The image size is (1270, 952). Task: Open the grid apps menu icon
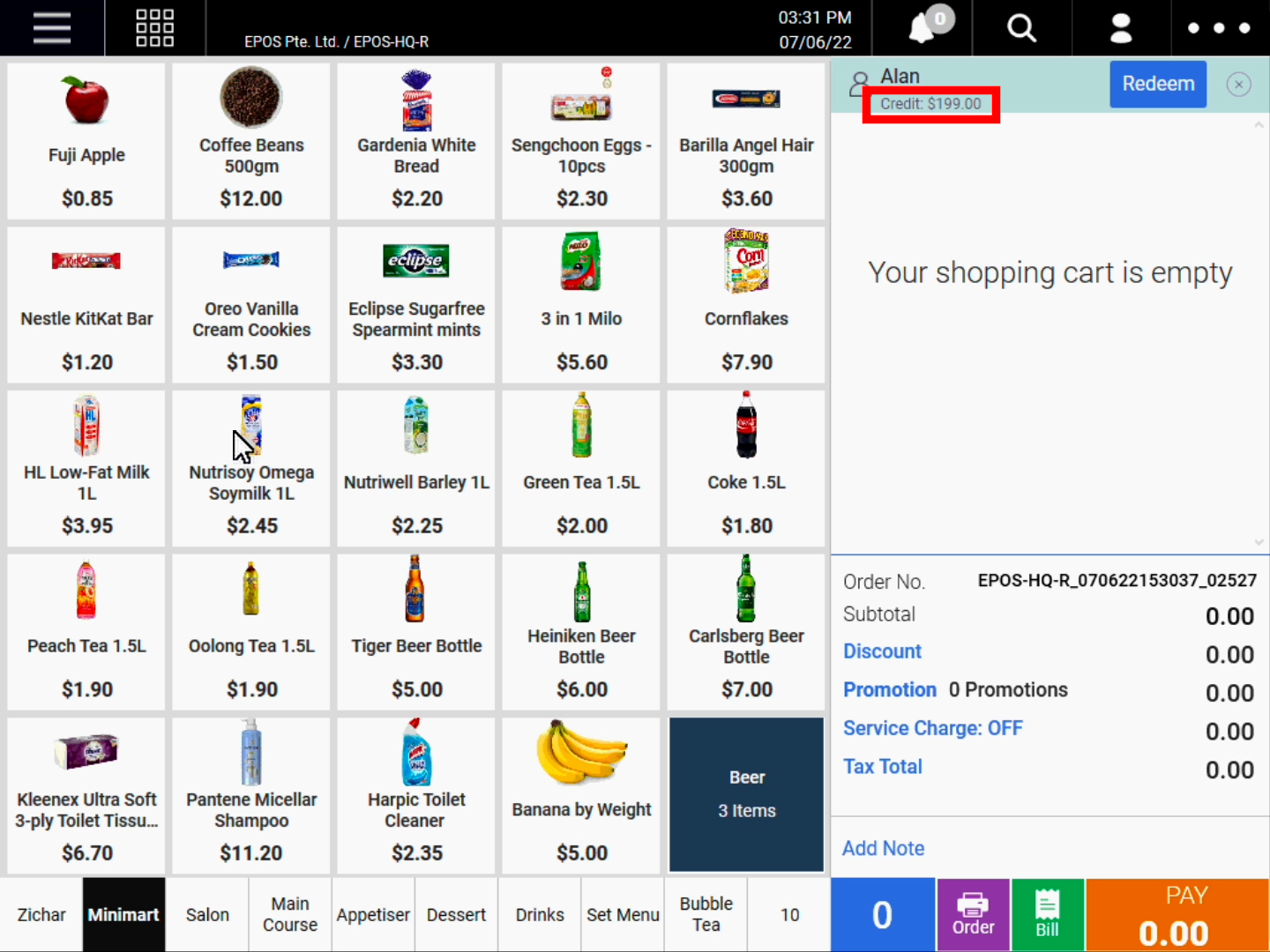[x=154, y=27]
